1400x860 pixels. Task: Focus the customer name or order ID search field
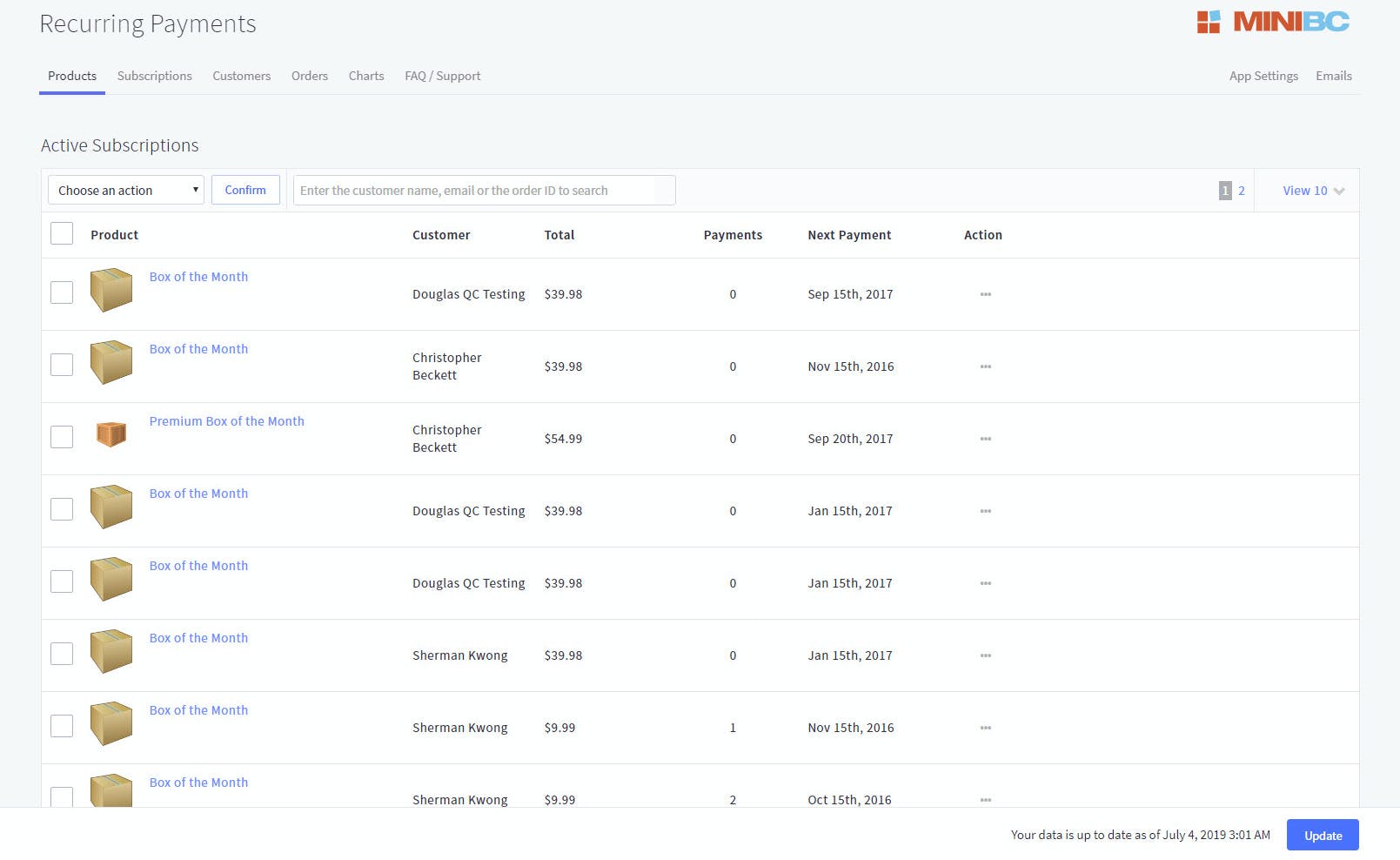[x=484, y=191]
